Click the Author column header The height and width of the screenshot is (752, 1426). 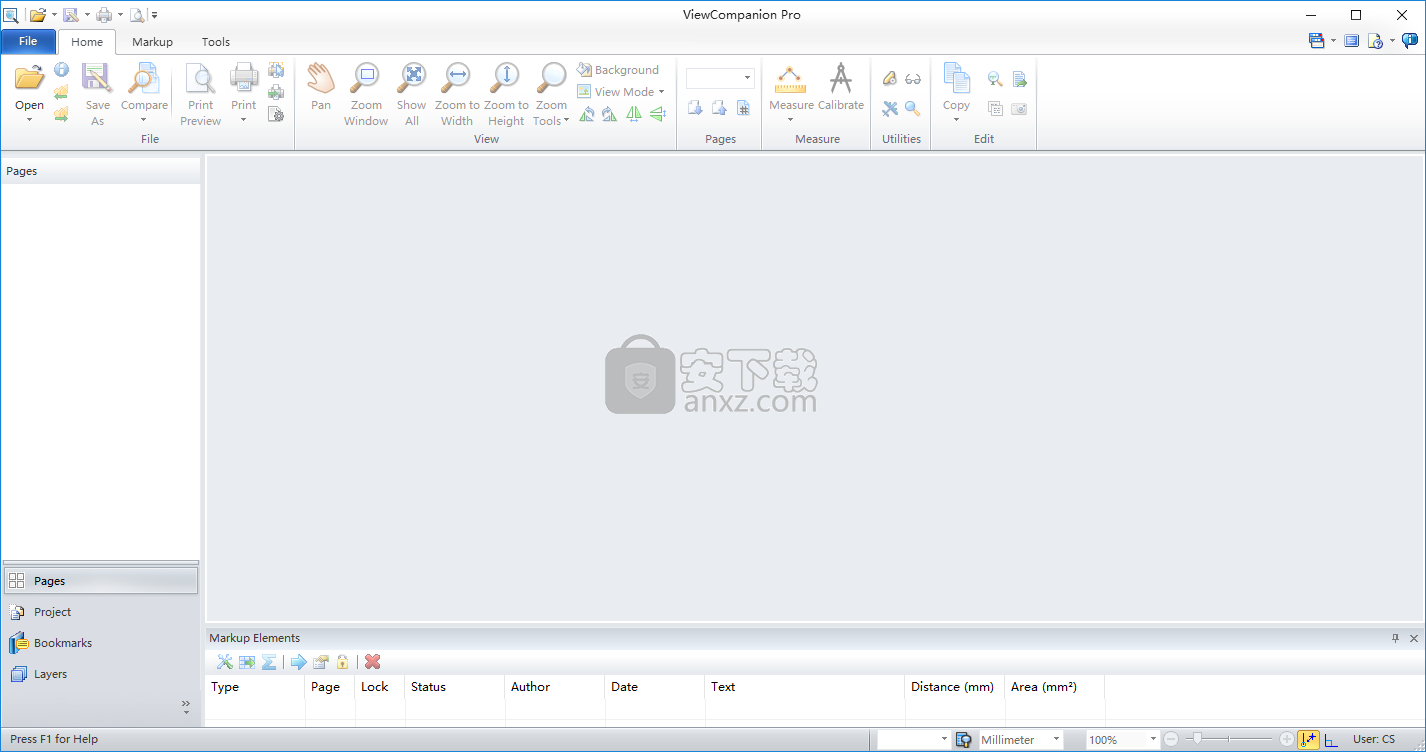pyautogui.click(x=555, y=687)
